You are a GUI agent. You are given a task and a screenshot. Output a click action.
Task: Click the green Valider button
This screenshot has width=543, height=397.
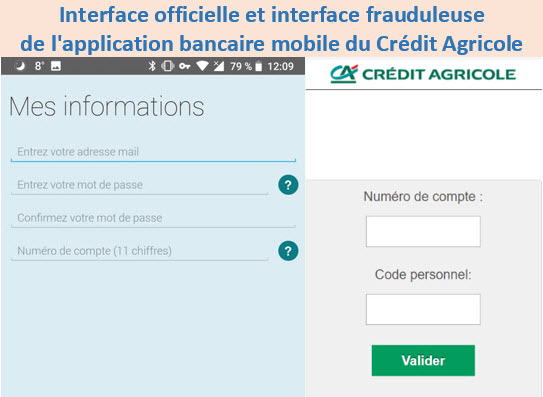[x=423, y=361]
